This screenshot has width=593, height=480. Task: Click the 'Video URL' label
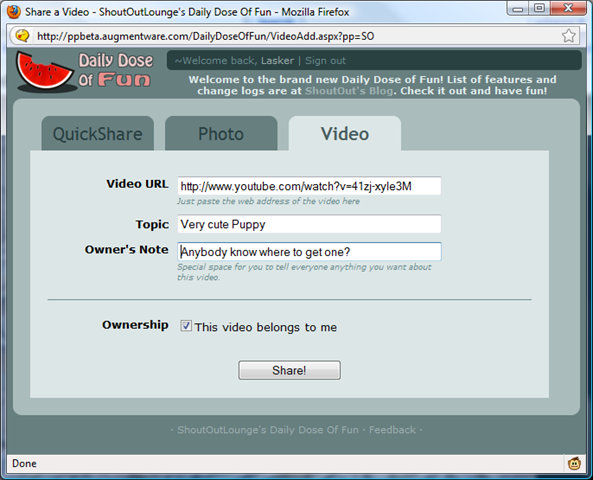pyautogui.click(x=137, y=184)
